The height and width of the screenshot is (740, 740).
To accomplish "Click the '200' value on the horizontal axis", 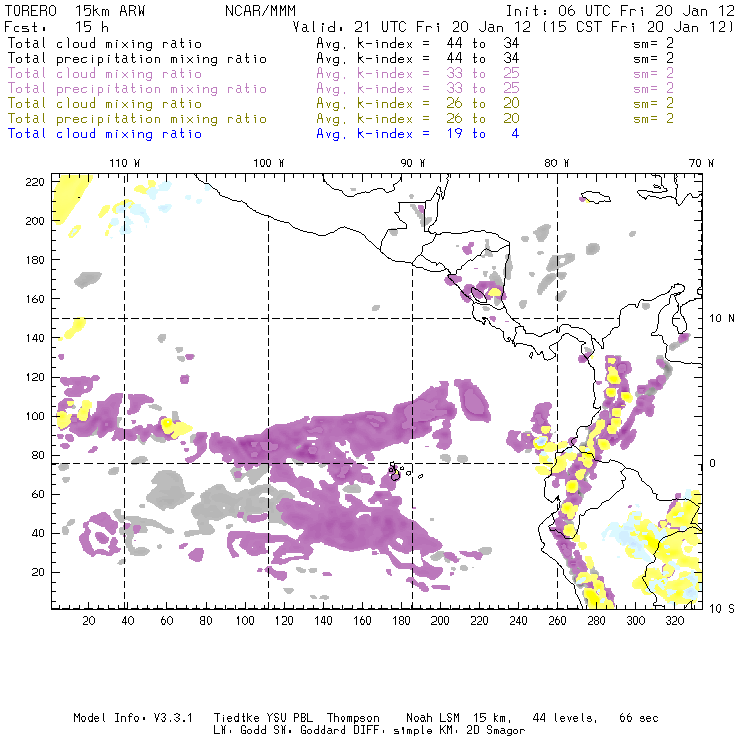I will 440,621.
